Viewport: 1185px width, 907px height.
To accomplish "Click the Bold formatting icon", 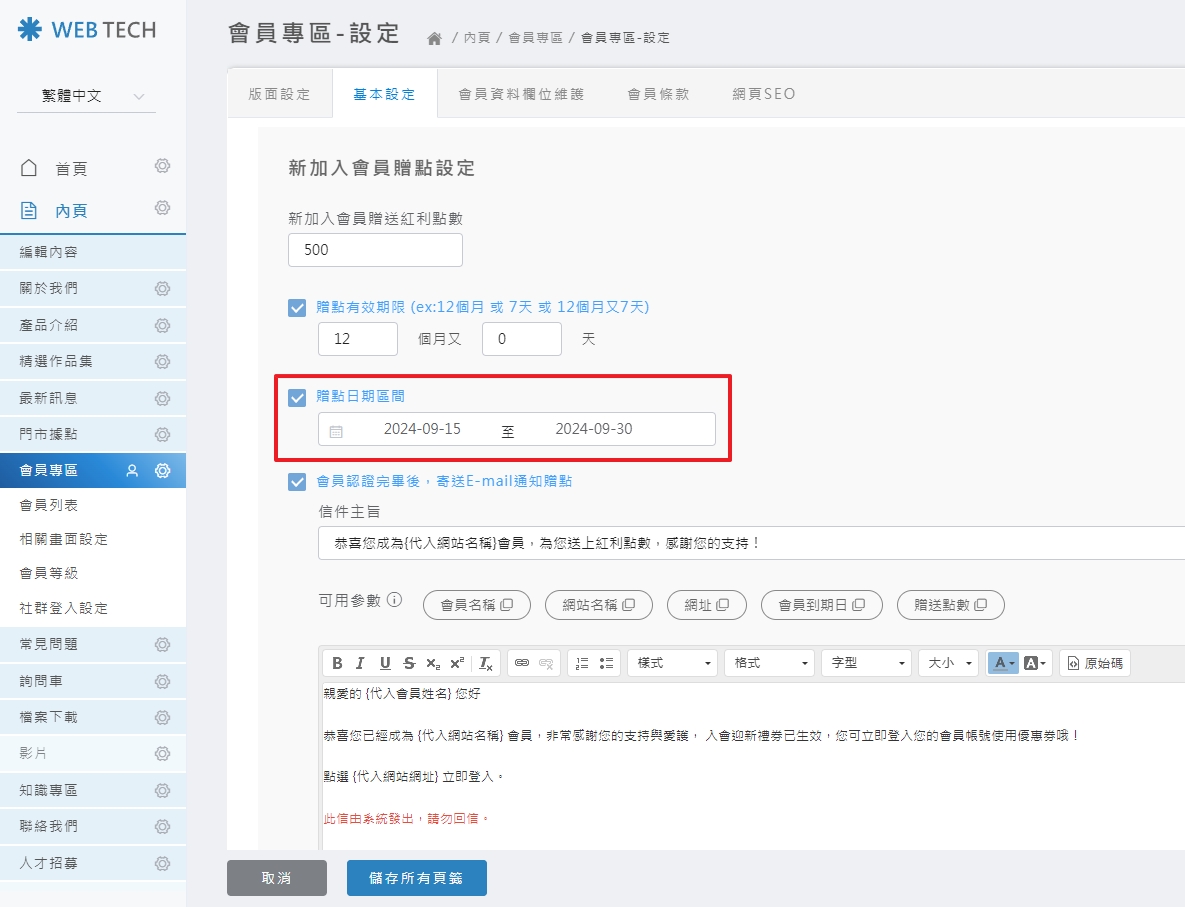I will coord(337,663).
